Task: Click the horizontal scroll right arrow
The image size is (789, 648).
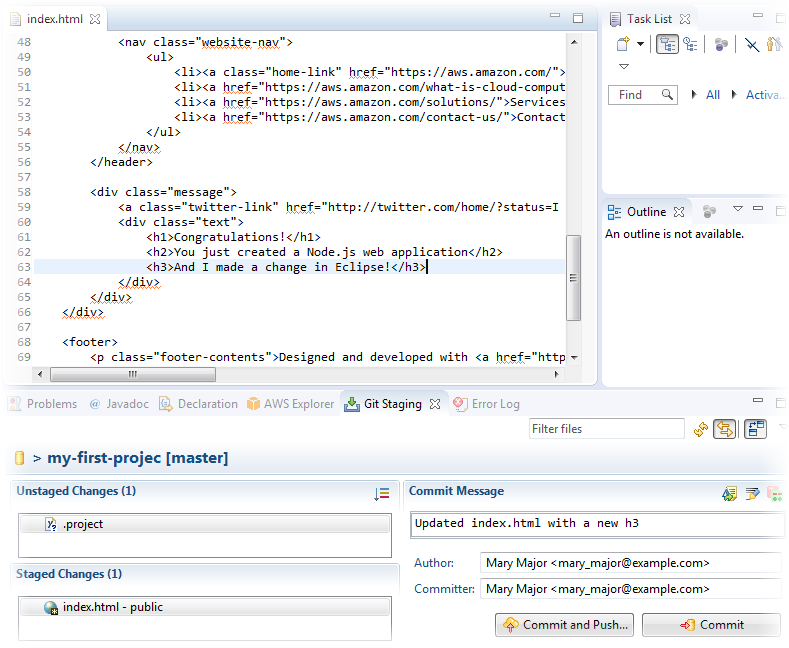Action: coord(557,374)
